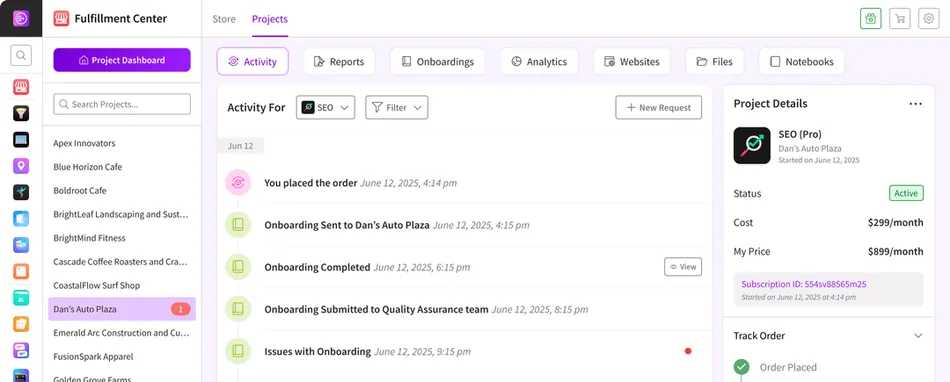This screenshot has width=950, height=382.
Task: Open the Filter dropdown
Action: click(396, 108)
